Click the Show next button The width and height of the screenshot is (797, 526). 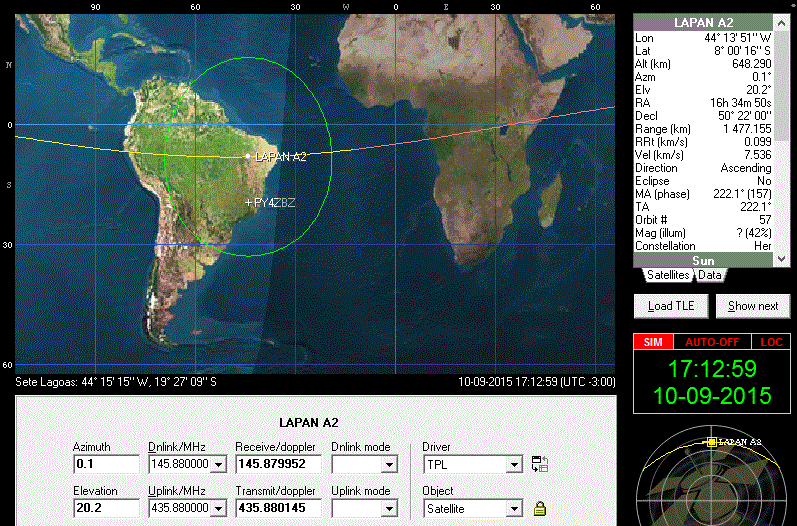[x=753, y=306]
